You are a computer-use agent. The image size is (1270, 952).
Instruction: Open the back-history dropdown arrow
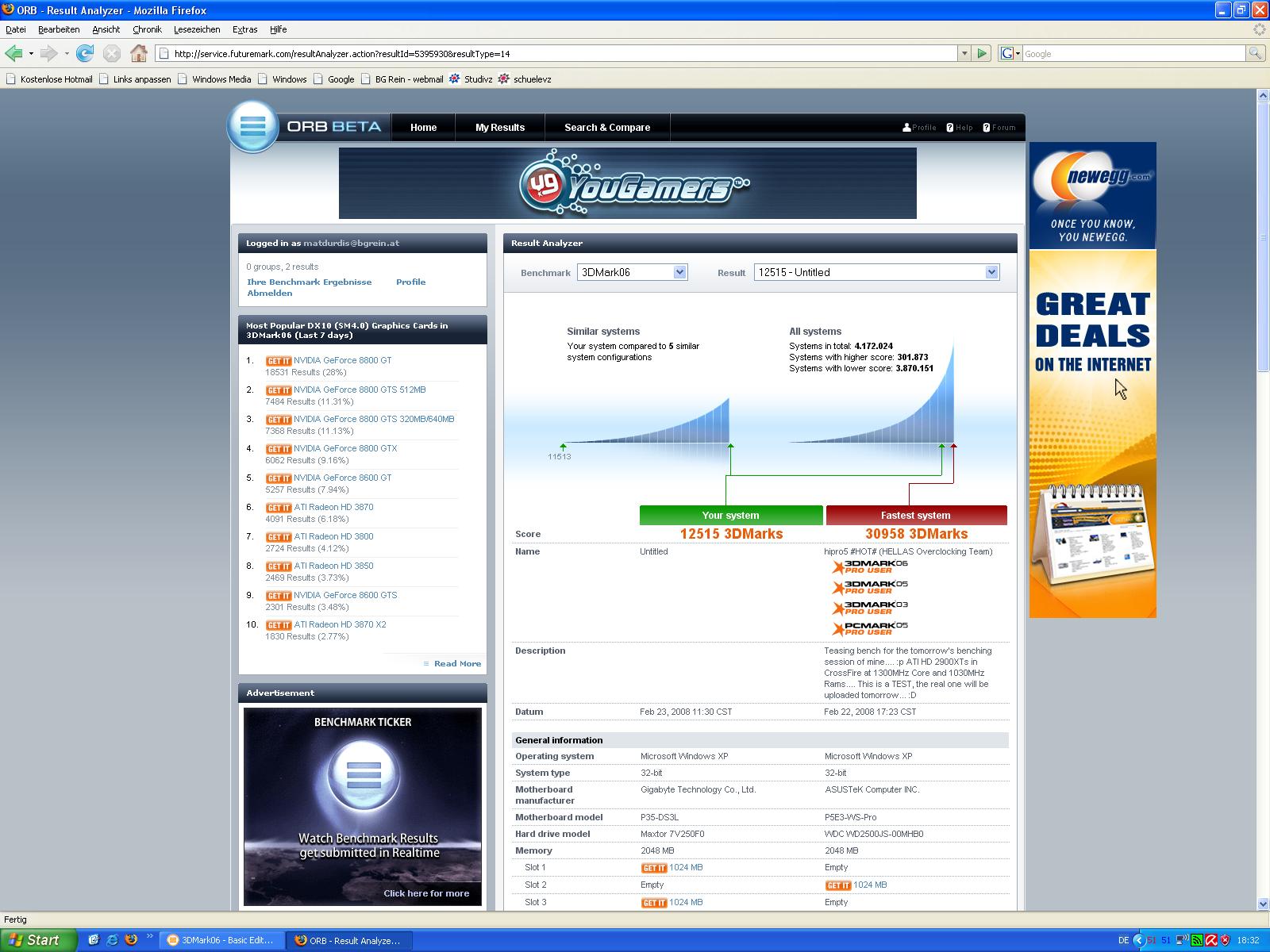(x=31, y=53)
